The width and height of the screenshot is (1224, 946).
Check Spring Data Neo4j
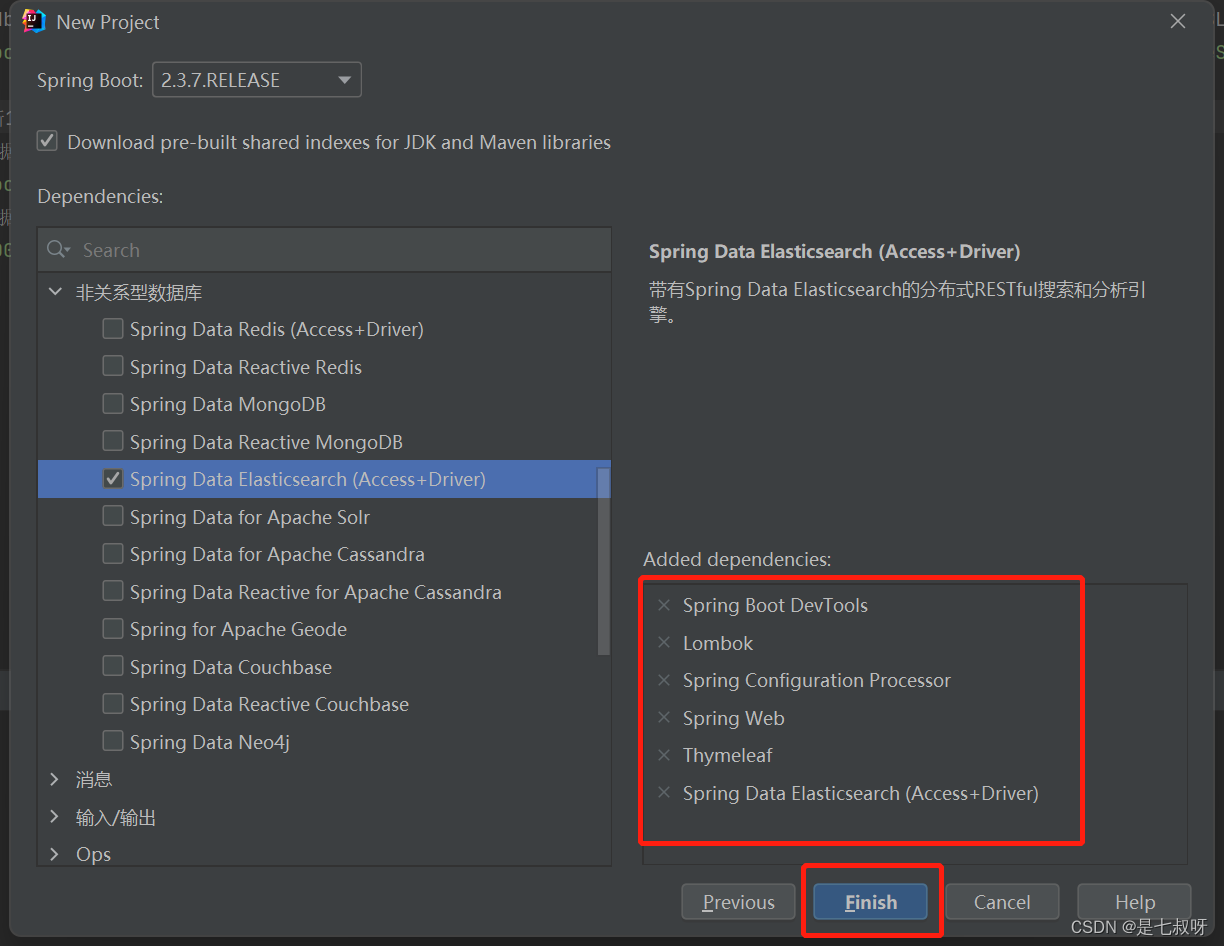point(113,741)
